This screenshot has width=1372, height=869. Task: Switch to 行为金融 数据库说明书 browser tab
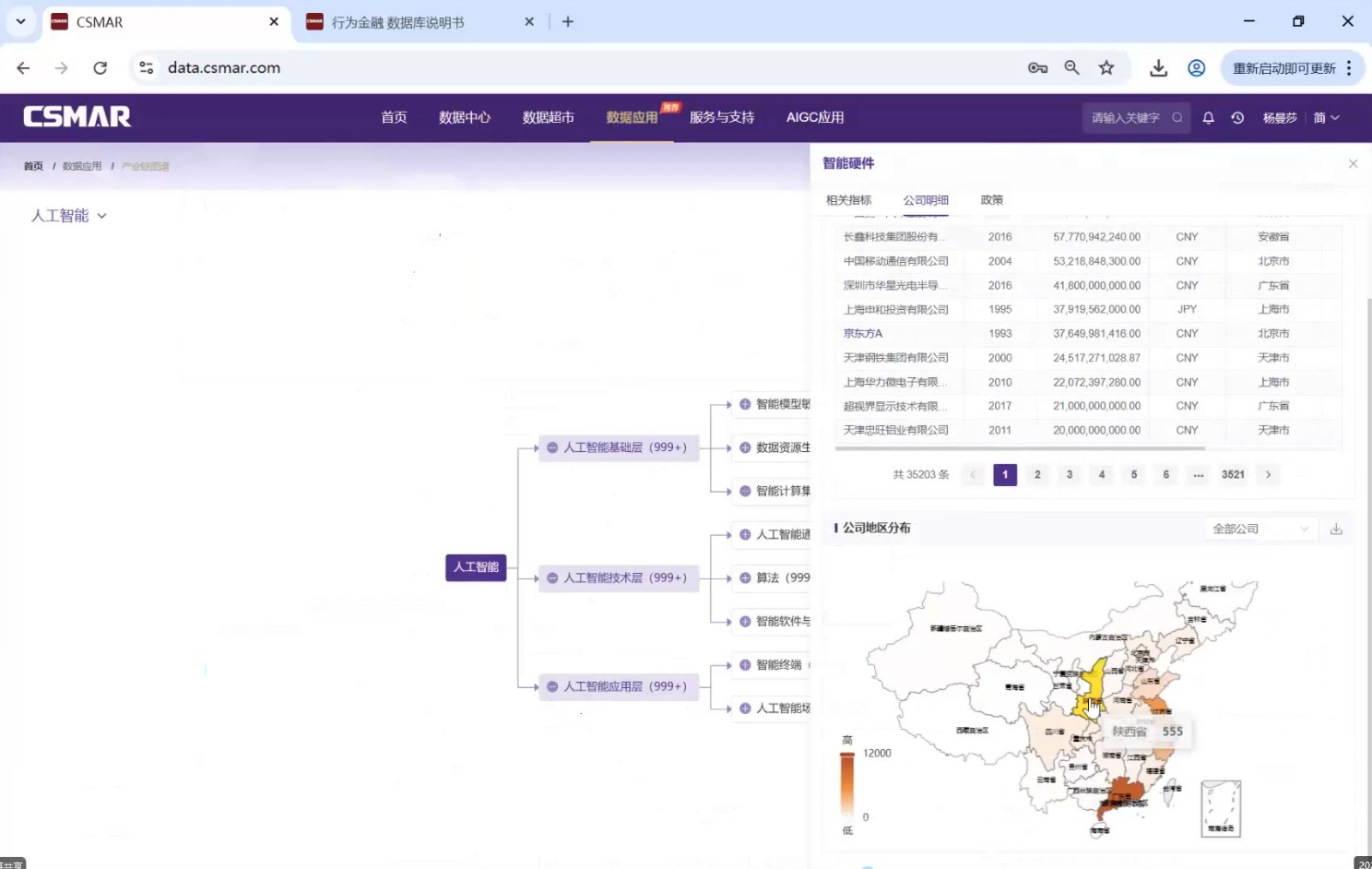pos(420,22)
